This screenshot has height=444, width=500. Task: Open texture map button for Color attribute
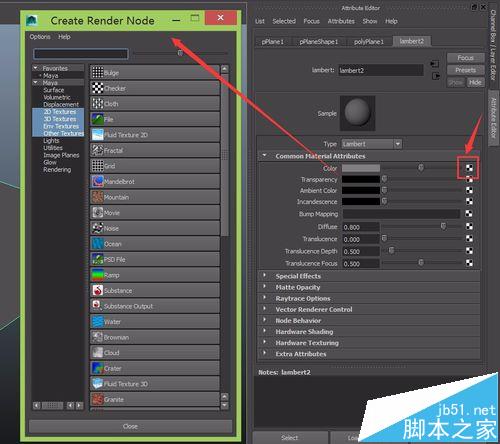tap(469, 168)
